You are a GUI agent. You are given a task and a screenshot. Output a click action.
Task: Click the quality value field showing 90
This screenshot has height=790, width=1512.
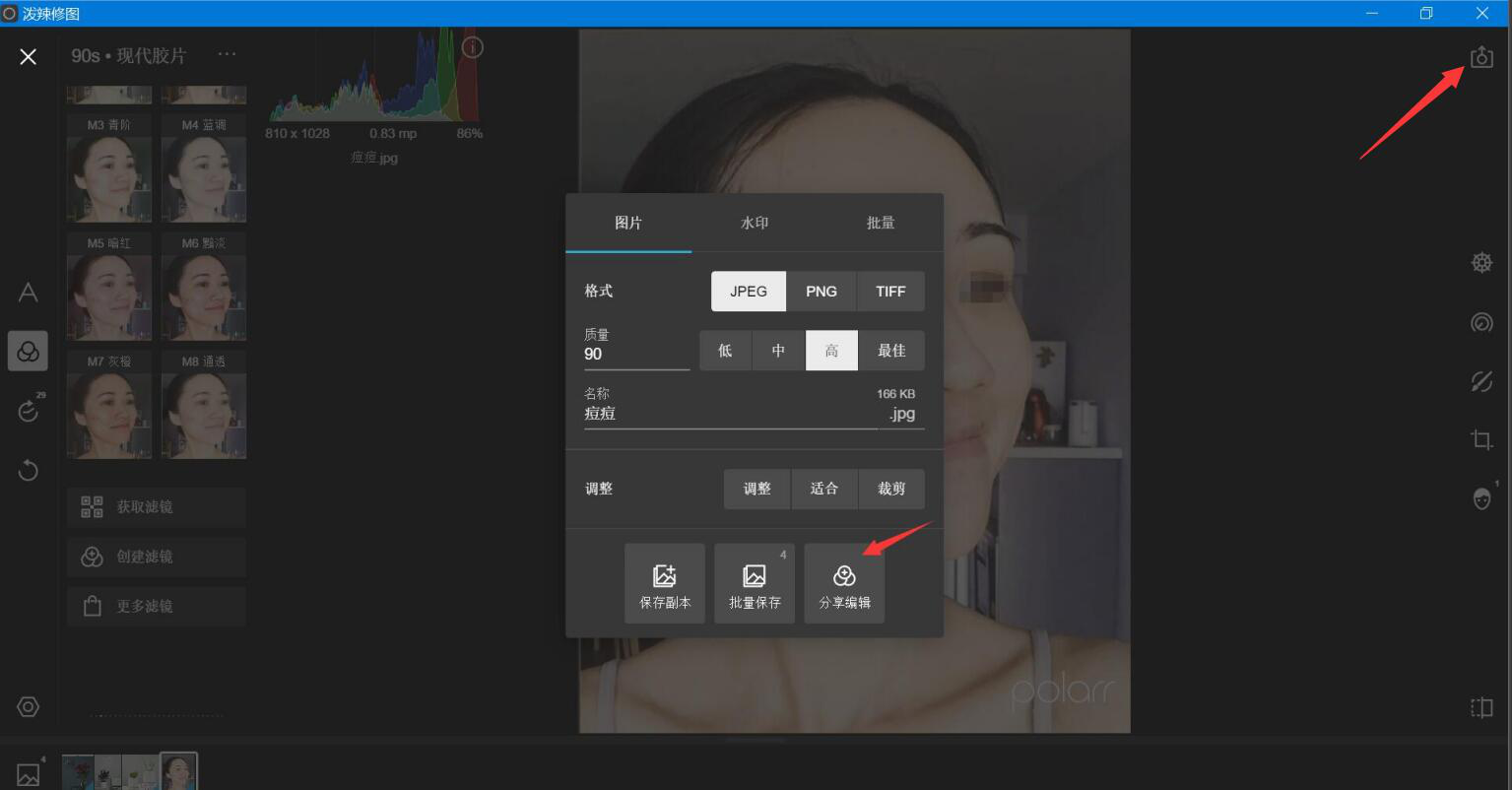coord(636,355)
